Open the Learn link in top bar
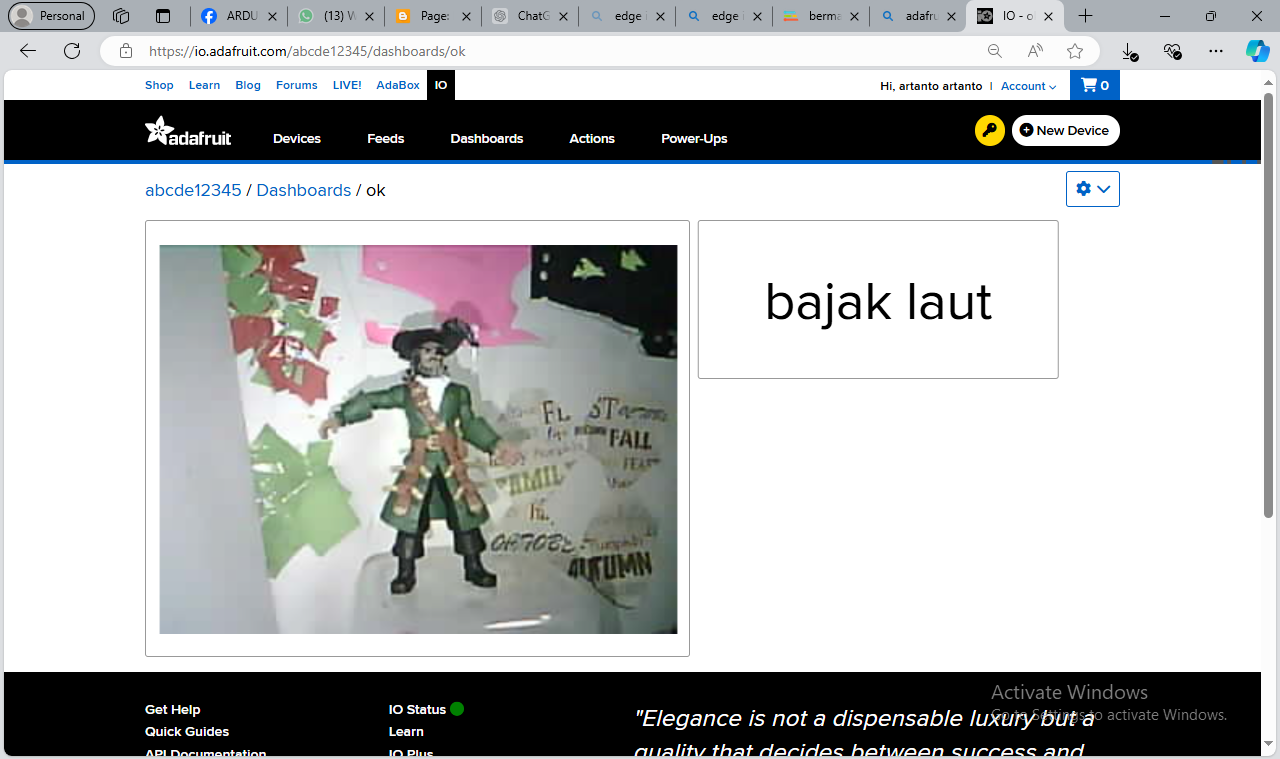 point(204,85)
